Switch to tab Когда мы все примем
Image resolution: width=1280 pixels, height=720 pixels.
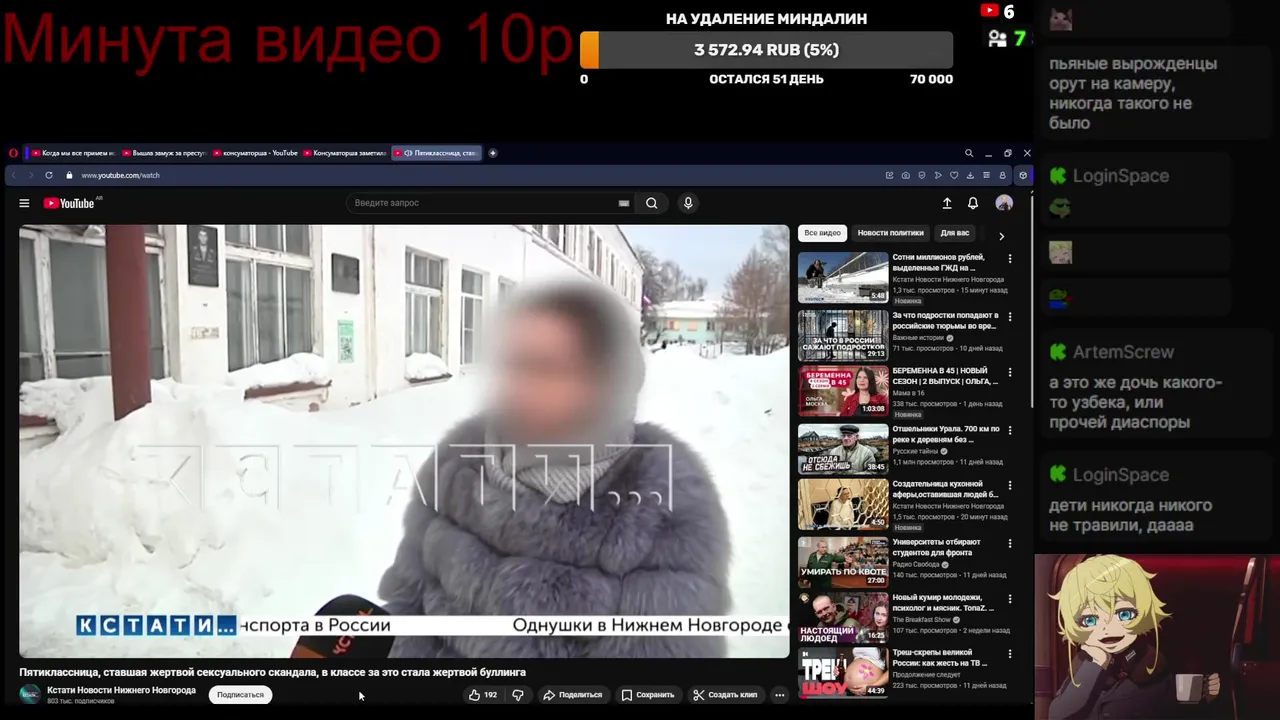click(73, 153)
